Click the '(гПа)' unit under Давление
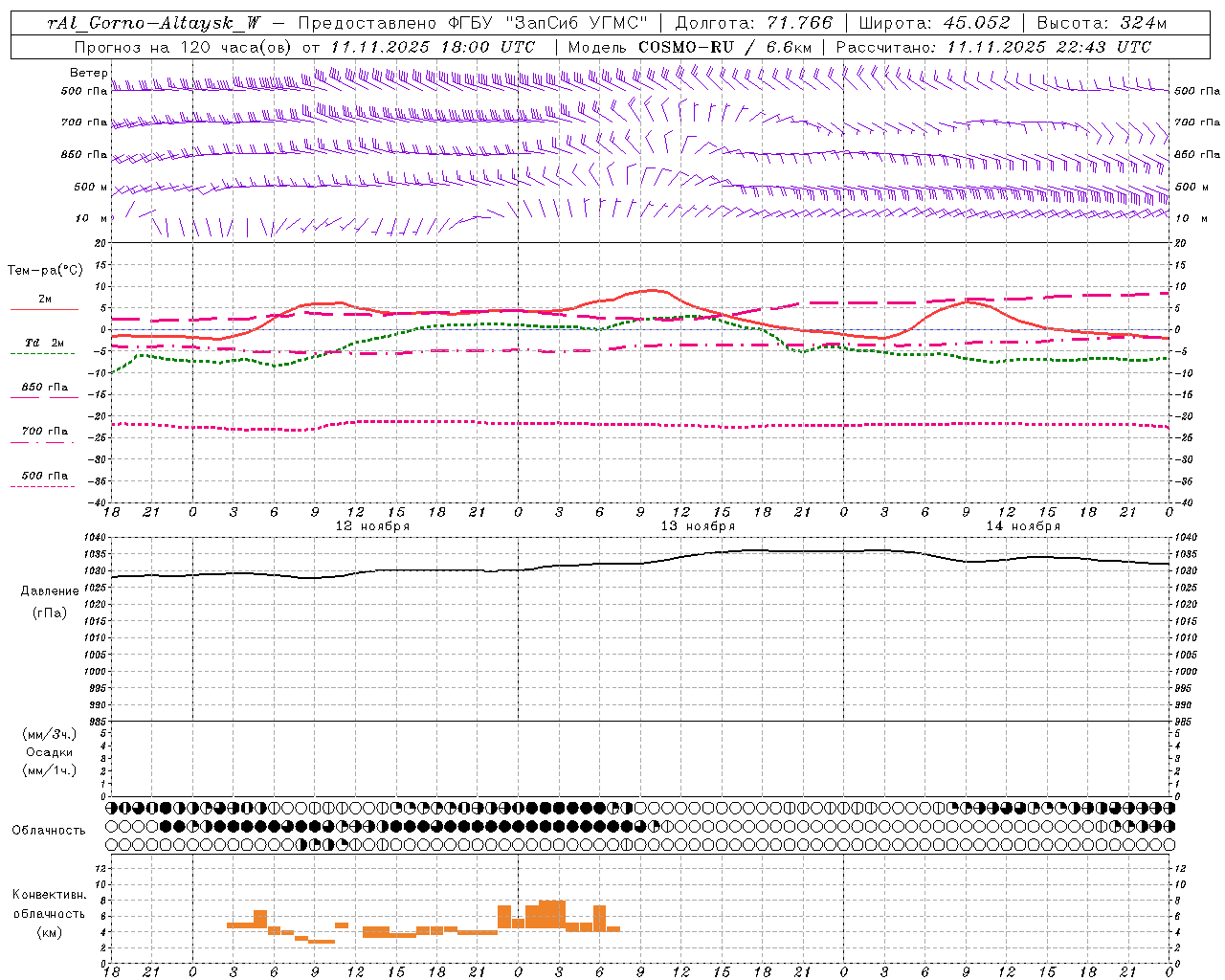Screen dimensions: 1225x980 coord(50,613)
